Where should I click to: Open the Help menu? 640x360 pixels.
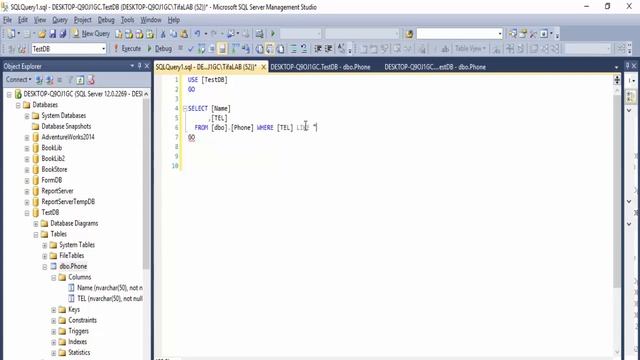click(174, 20)
